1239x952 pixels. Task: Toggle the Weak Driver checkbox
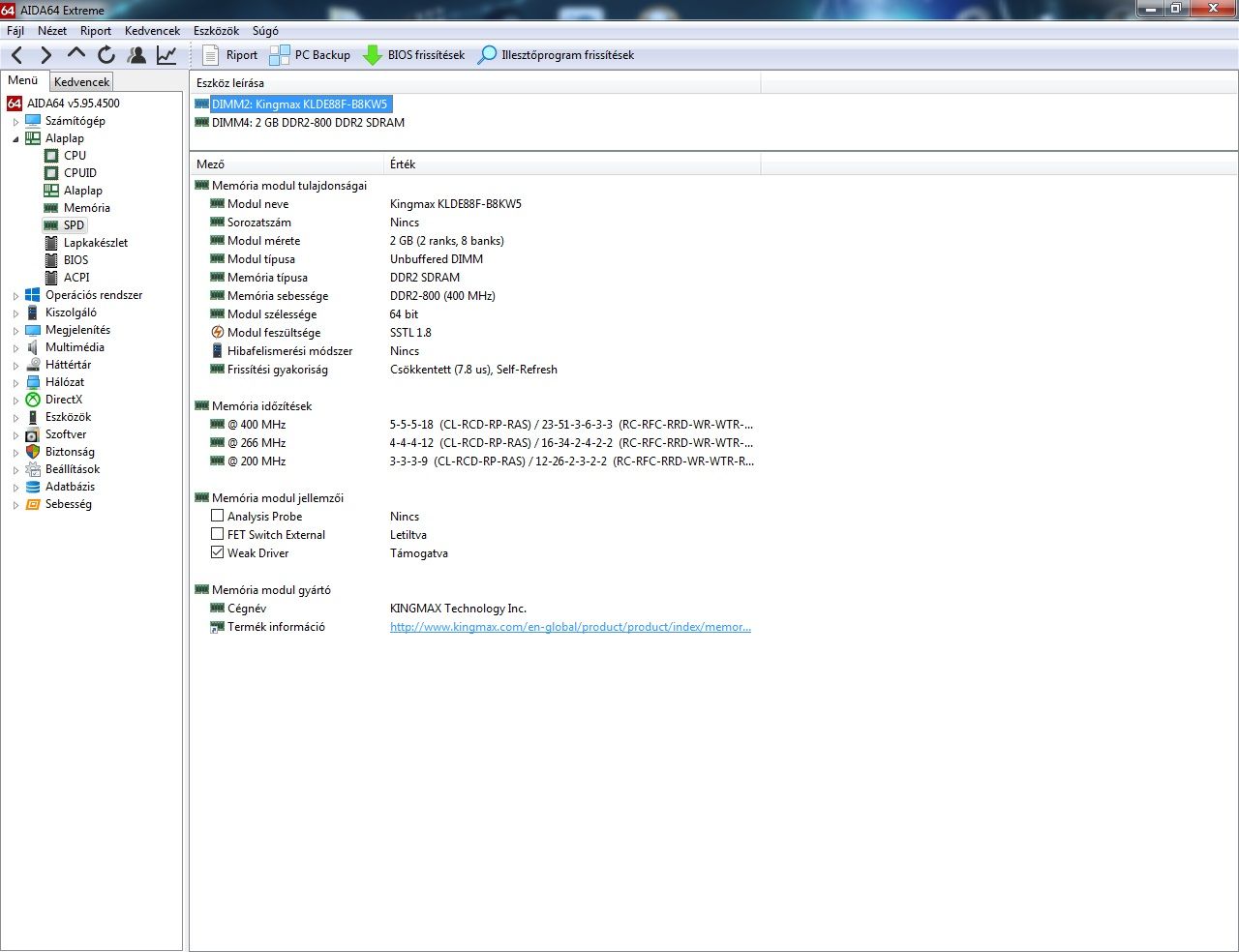point(217,552)
